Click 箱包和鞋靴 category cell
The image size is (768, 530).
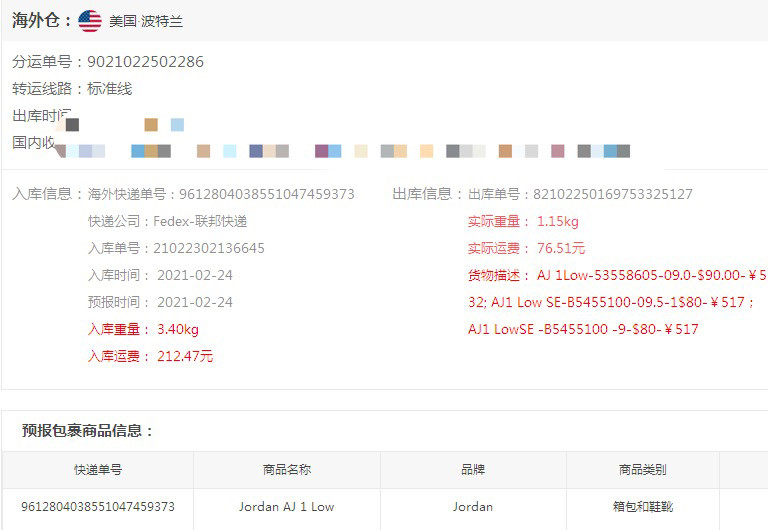(643, 506)
